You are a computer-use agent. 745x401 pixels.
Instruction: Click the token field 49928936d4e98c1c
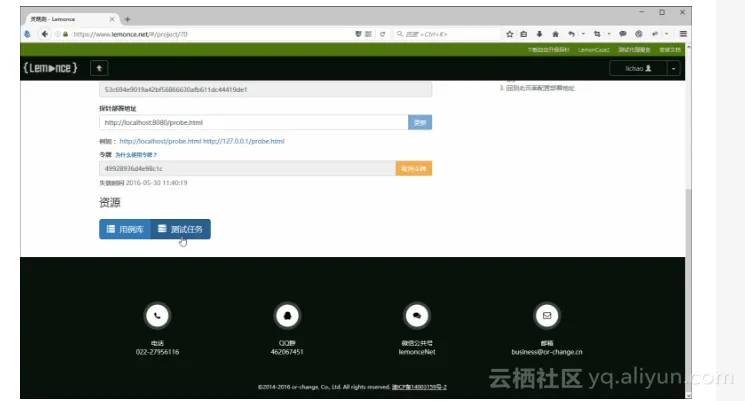(248, 169)
